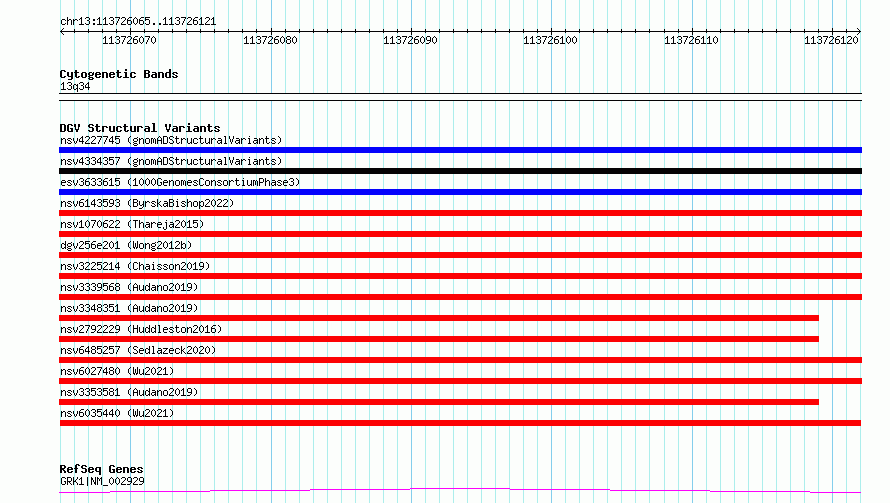
Task: Click ruler position 113726100
Action: coord(550,40)
